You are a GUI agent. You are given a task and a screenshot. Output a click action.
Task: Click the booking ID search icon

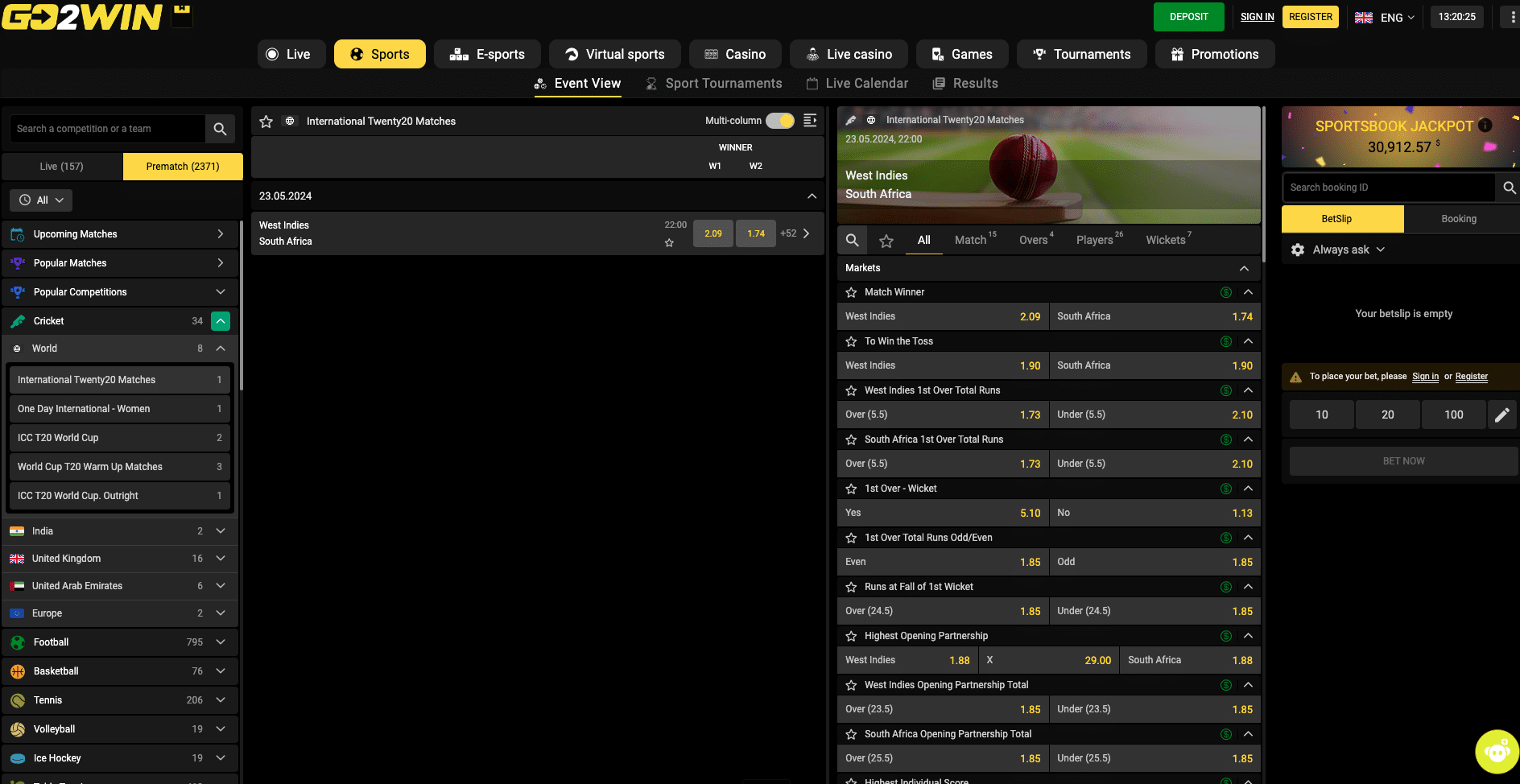click(x=1509, y=188)
